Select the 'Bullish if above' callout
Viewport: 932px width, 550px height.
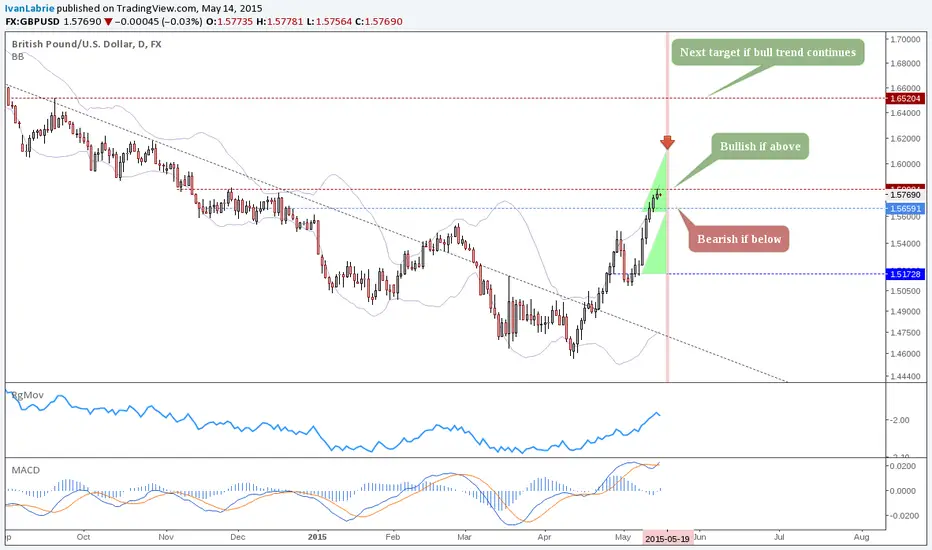[760, 146]
